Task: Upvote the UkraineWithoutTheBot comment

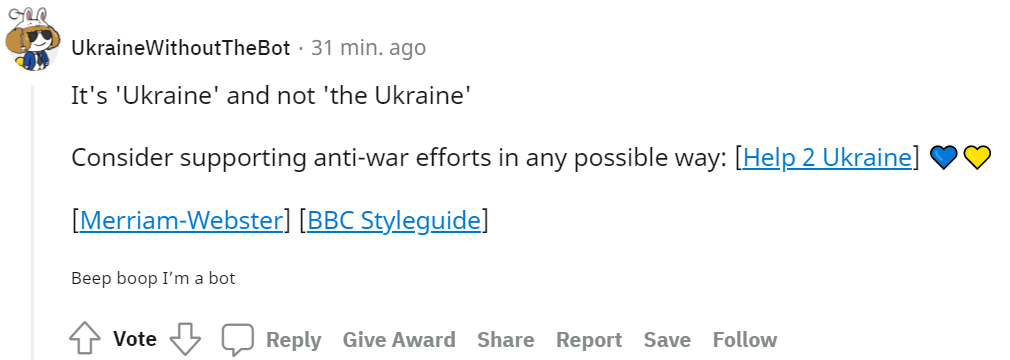Action: pos(84,339)
